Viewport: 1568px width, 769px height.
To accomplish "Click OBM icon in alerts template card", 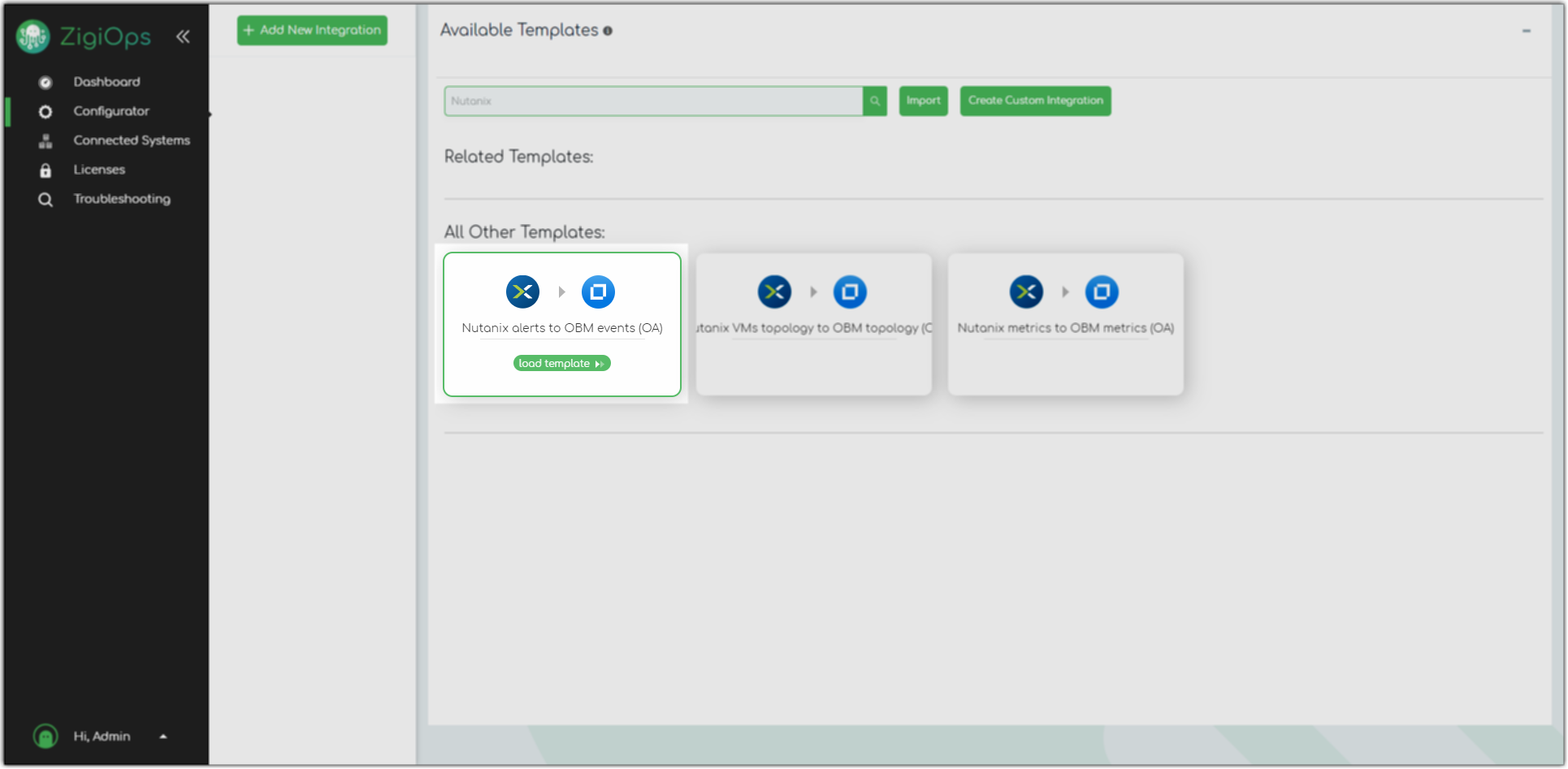I will pos(598,292).
